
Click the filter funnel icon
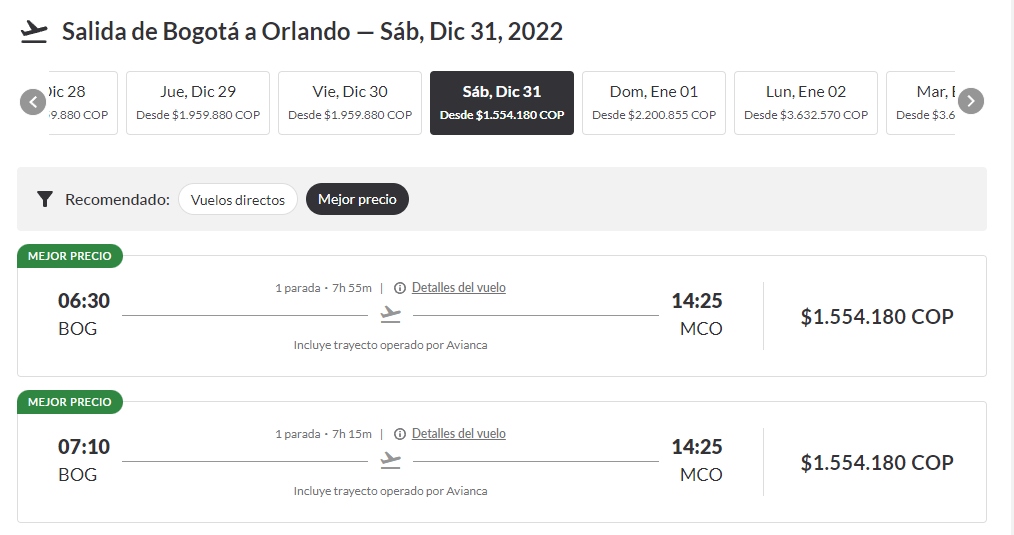coord(45,199)
